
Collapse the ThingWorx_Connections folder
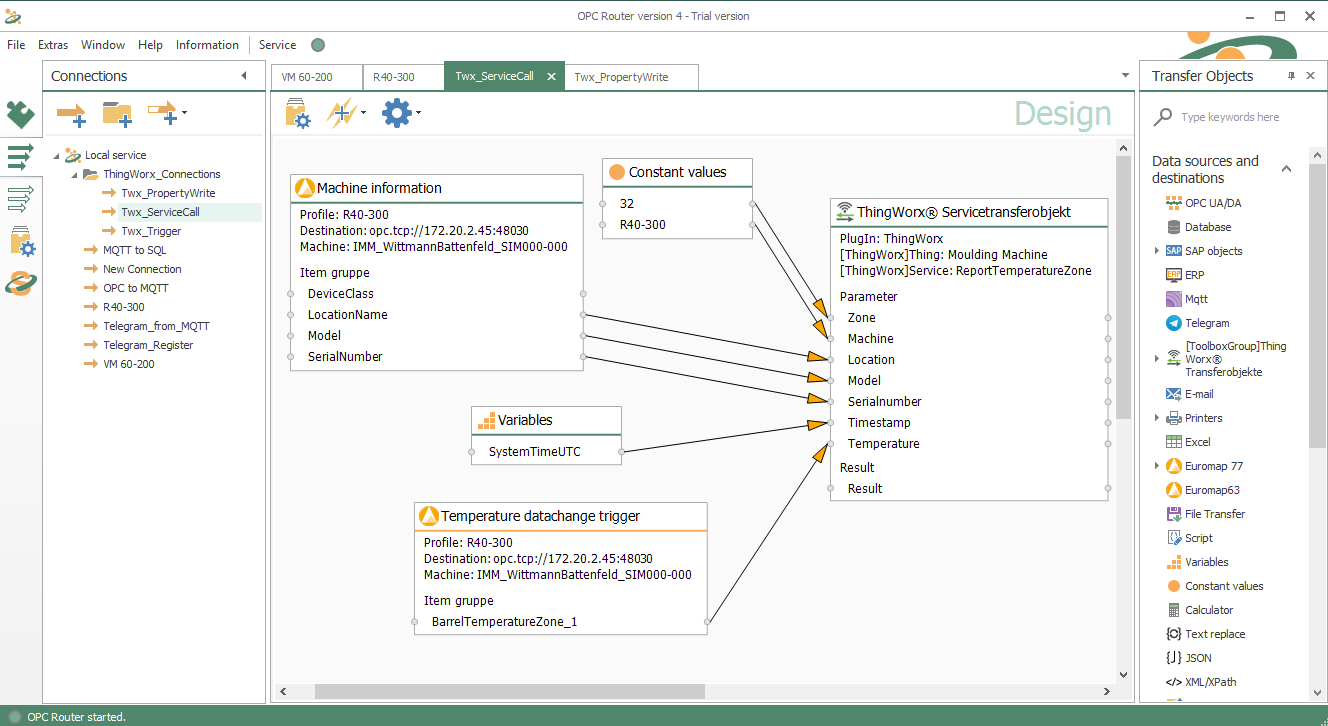coord(77,174)
